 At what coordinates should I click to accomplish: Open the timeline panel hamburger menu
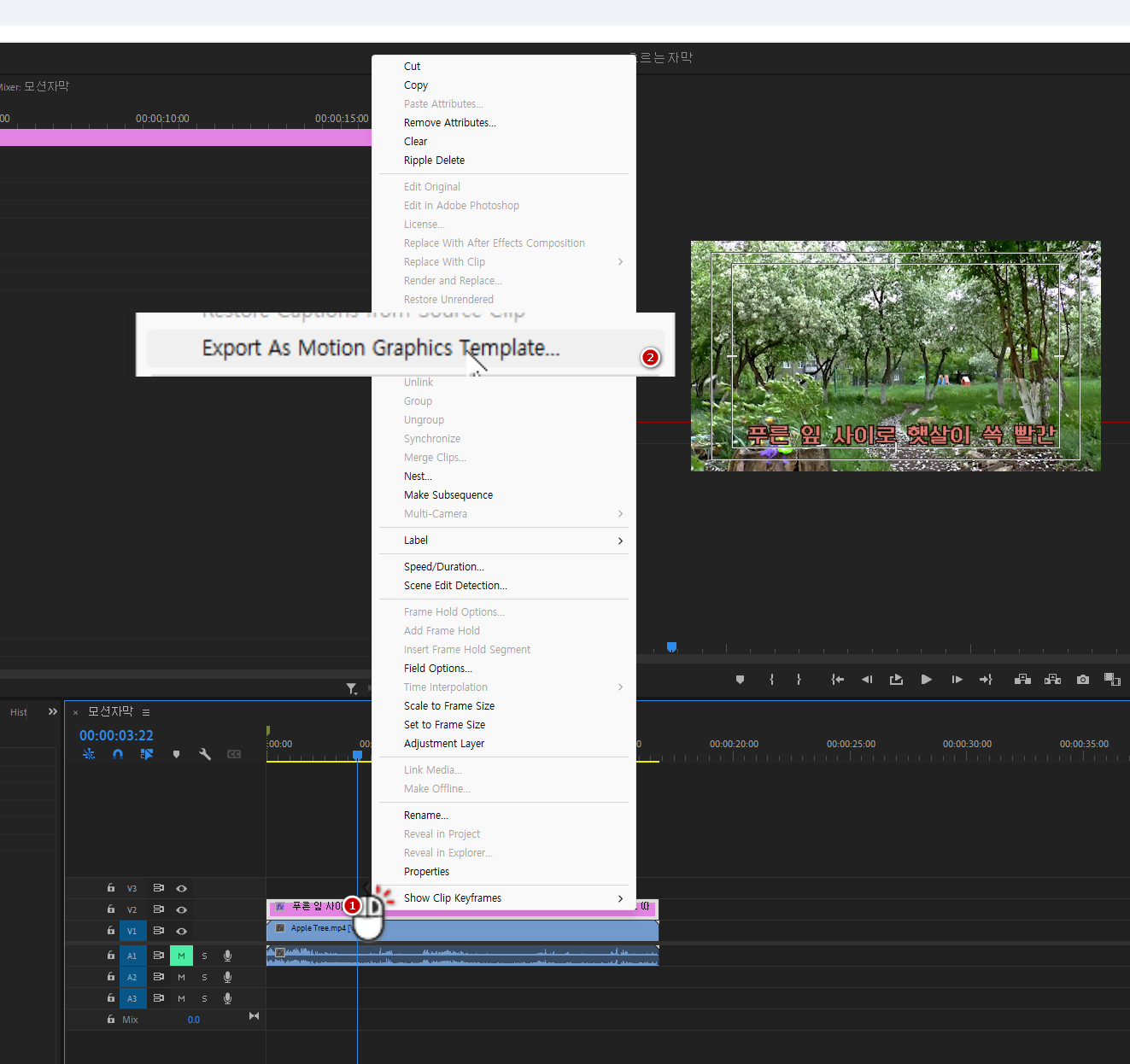click(146, 712)
